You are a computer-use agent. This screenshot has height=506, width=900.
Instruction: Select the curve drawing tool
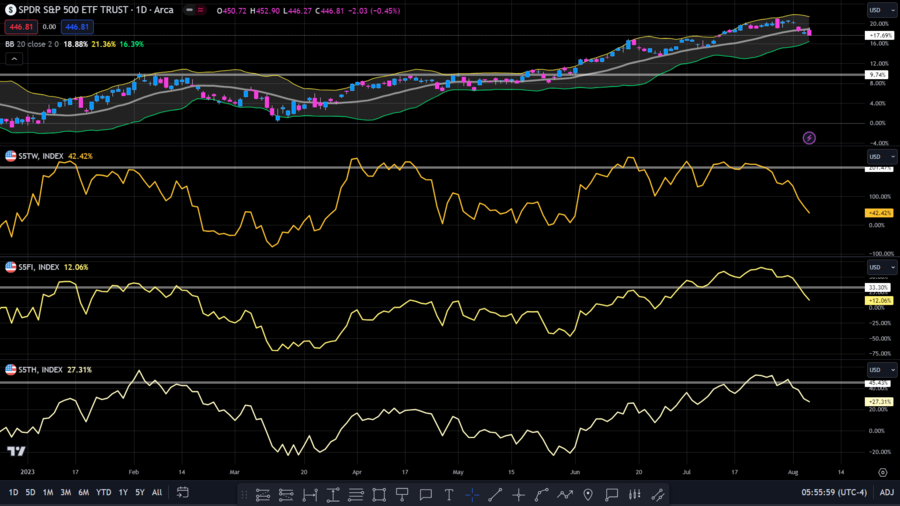point(542,494)
